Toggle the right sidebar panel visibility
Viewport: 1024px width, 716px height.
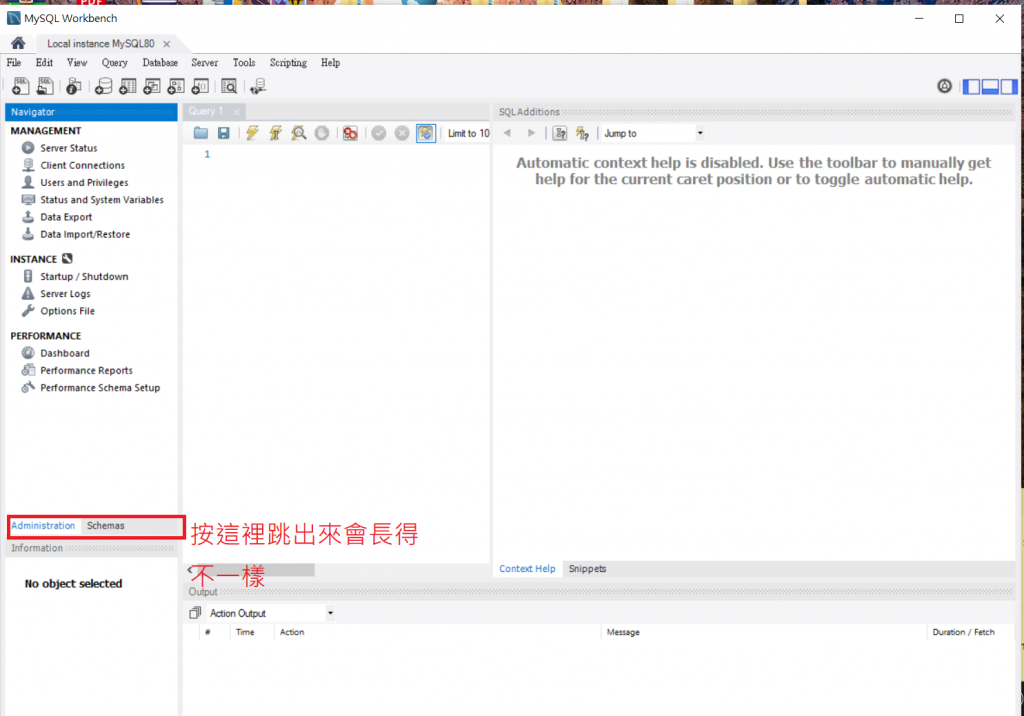pos(1008,86)
